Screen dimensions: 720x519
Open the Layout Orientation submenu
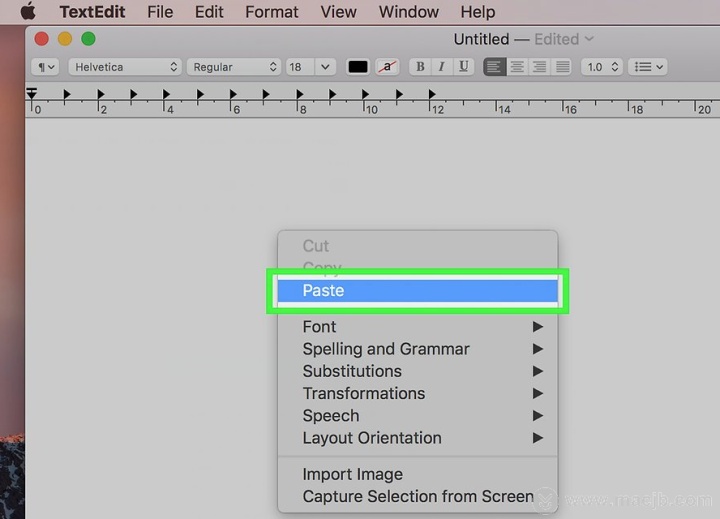click(418, 438)
